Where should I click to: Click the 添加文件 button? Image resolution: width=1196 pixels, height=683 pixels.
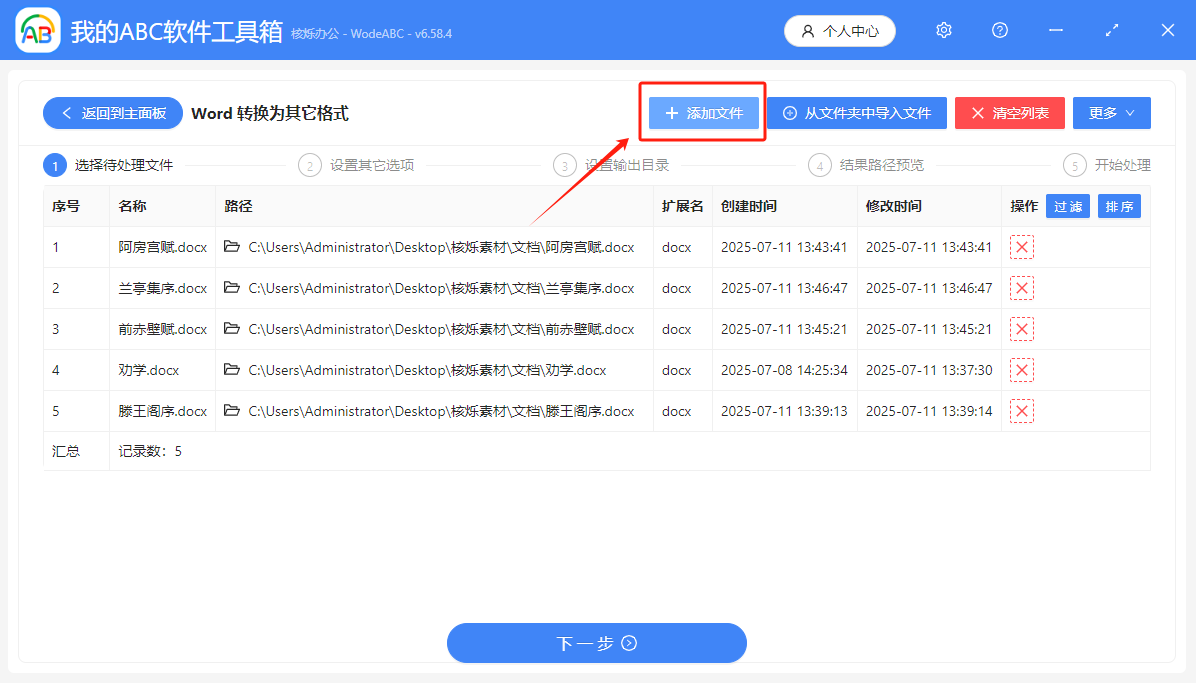(702, 113)
